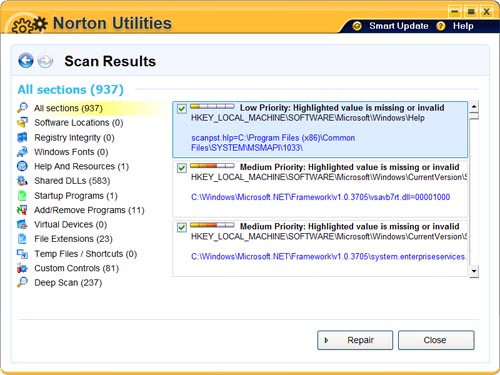Select Software Locations (0) section
Viewport: 500px width, 375px height.
(79, 122)
